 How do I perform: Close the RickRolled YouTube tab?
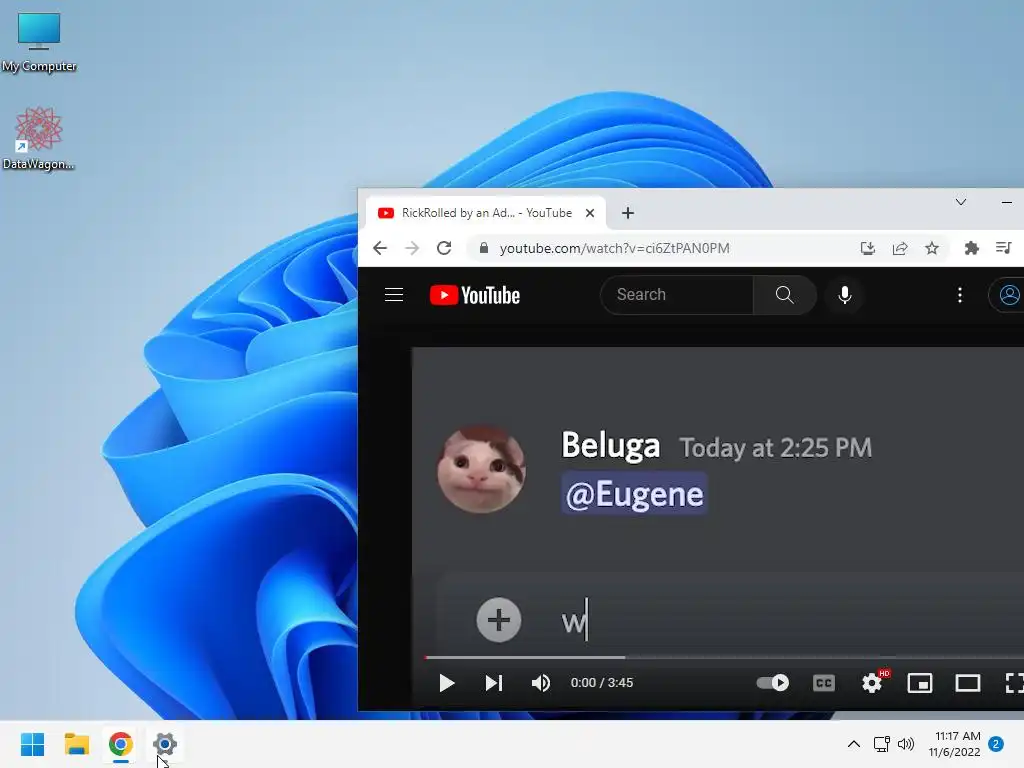590,213
